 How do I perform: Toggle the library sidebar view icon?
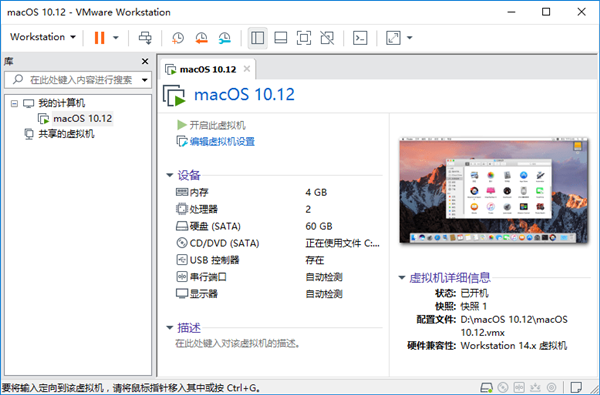coord(258,38)
